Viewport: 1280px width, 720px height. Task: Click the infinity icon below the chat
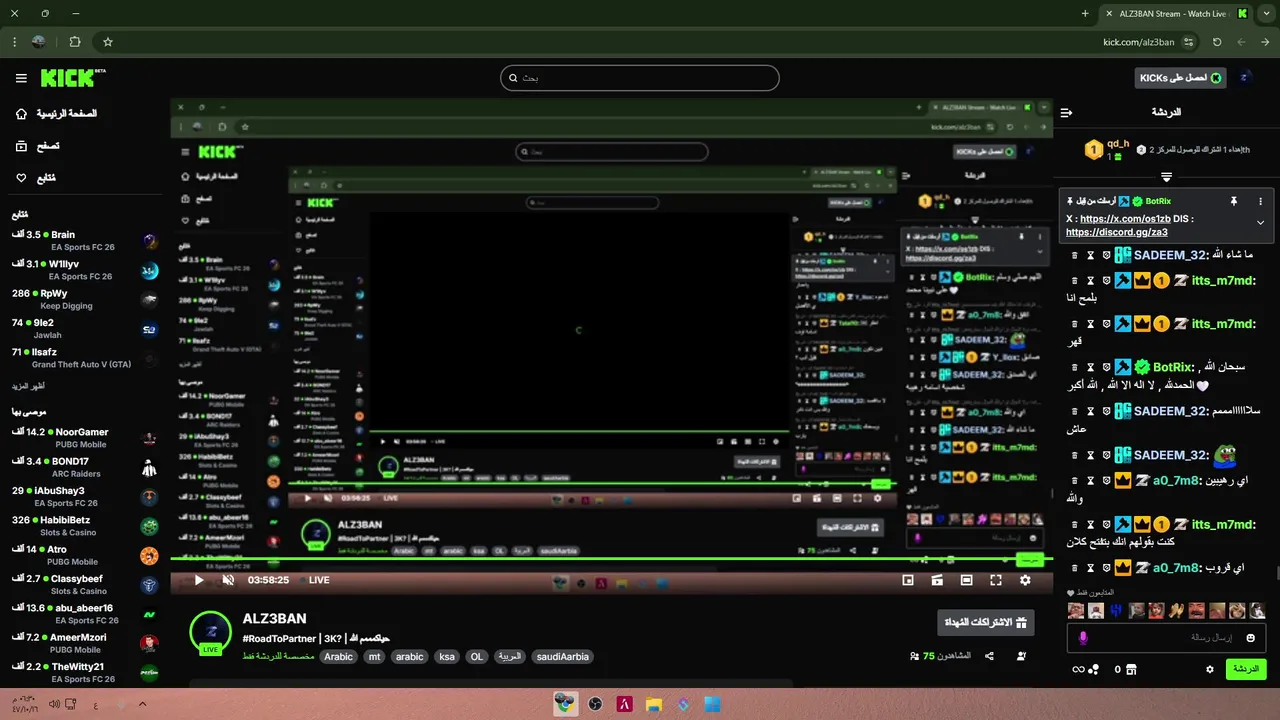(x=1078, y=669)
